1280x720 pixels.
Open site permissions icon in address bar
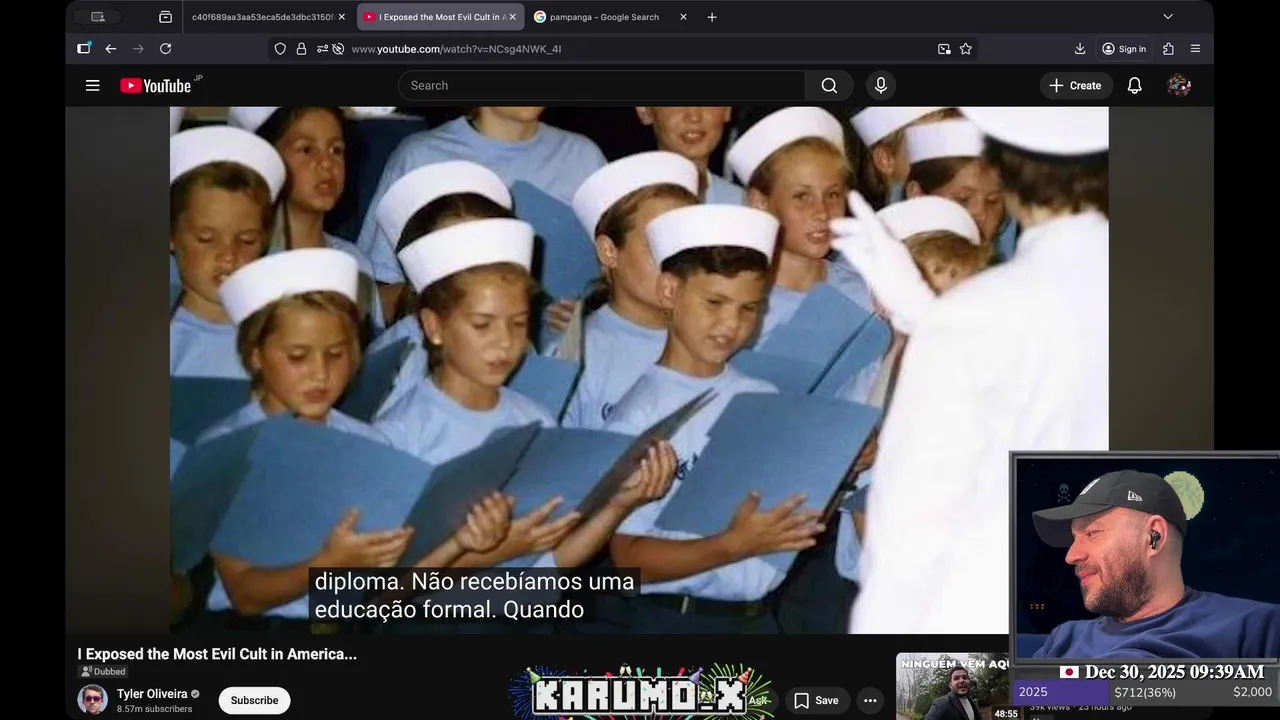(322, 49)
